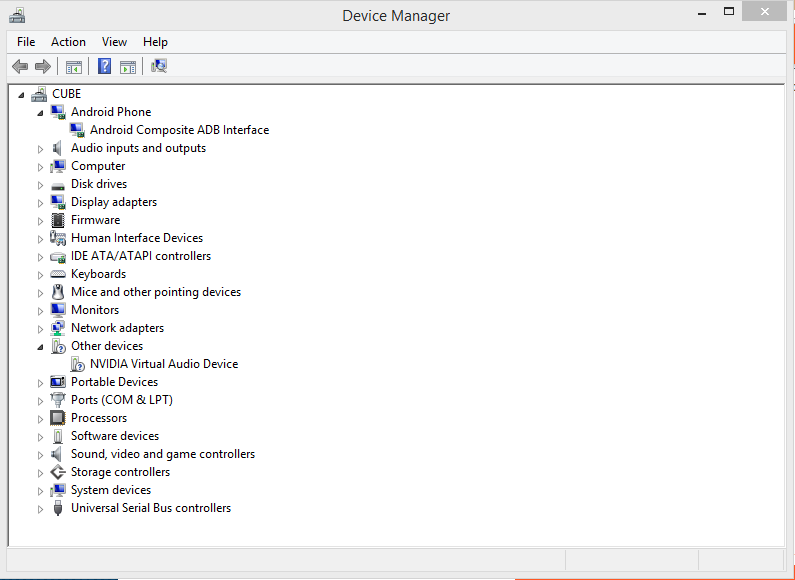Select Sound, video and game controllers
The height and width of the screenshot is (580, 795).
coord(162,454)
